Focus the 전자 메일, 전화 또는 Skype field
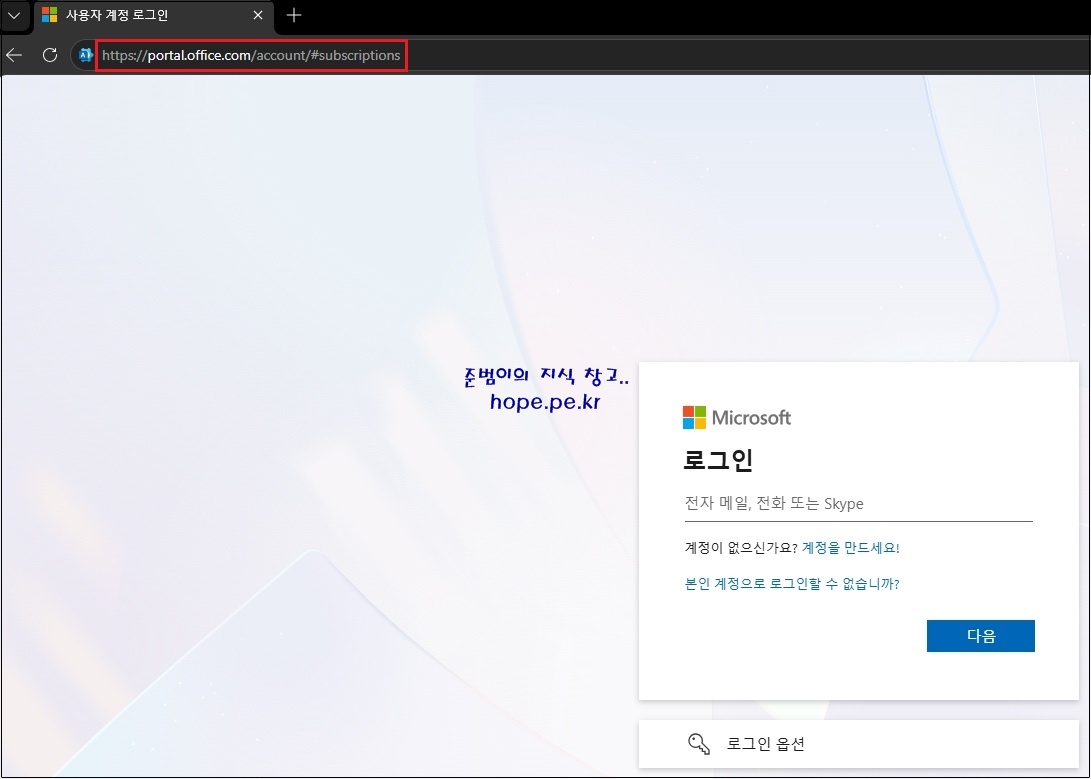1091x779 pixels. click(858, 504)
